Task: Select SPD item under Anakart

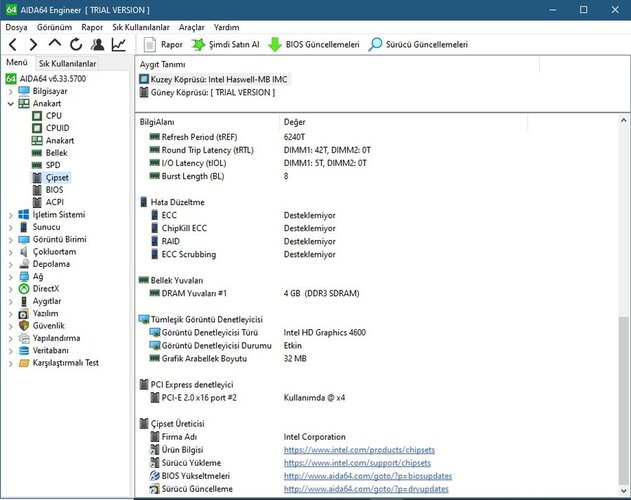Action: click(x=53, y=165)
